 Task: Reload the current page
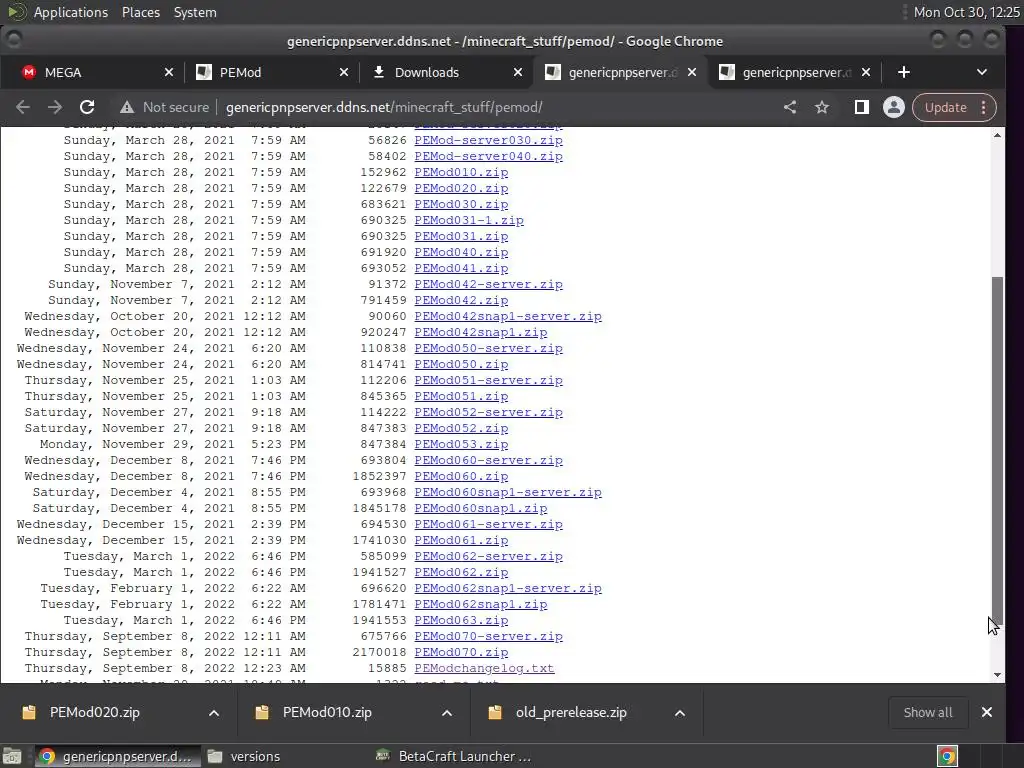(87, 107)
